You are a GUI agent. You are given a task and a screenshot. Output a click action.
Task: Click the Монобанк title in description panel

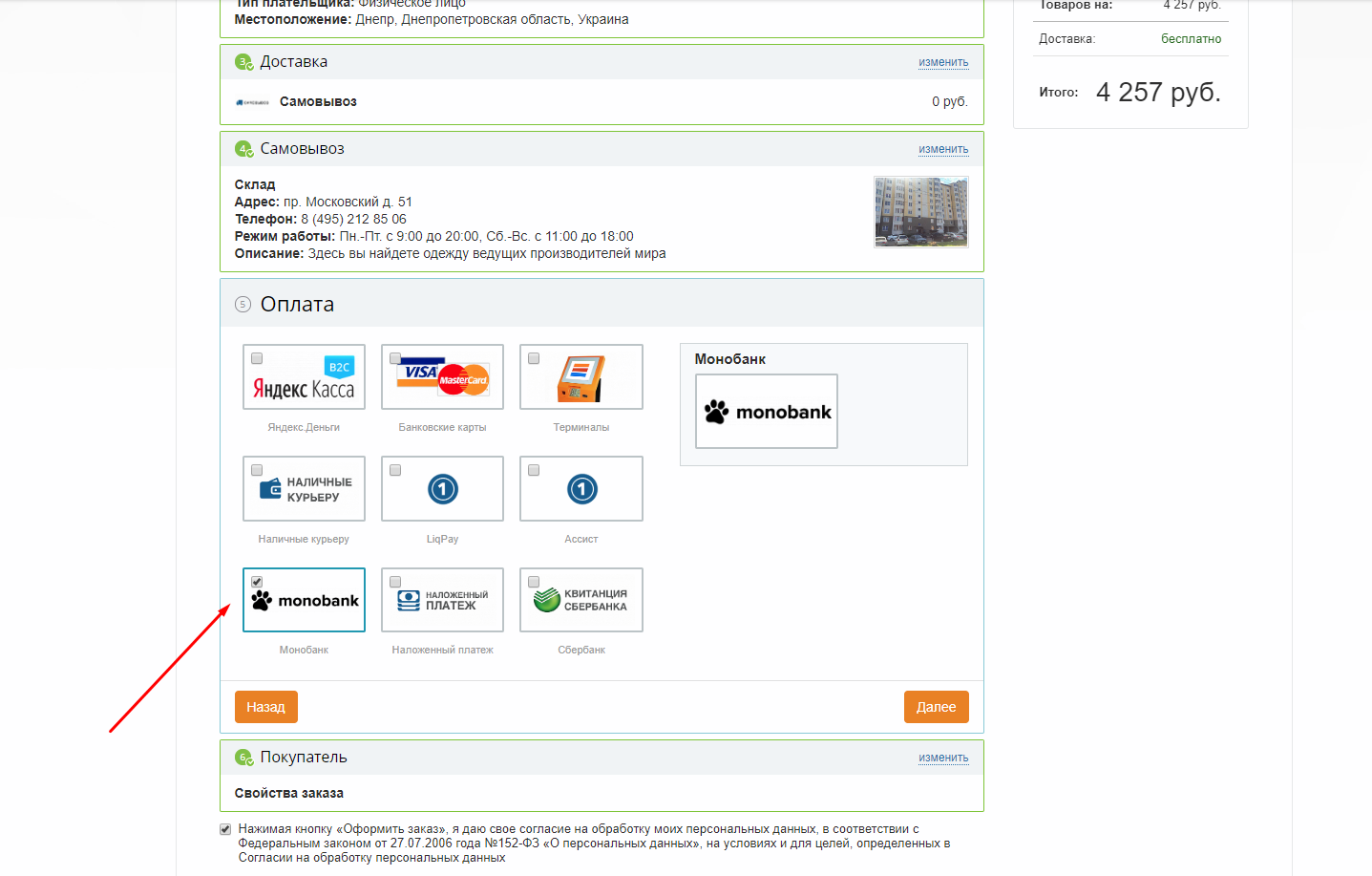pyautogui.click(x=730, y=359)
